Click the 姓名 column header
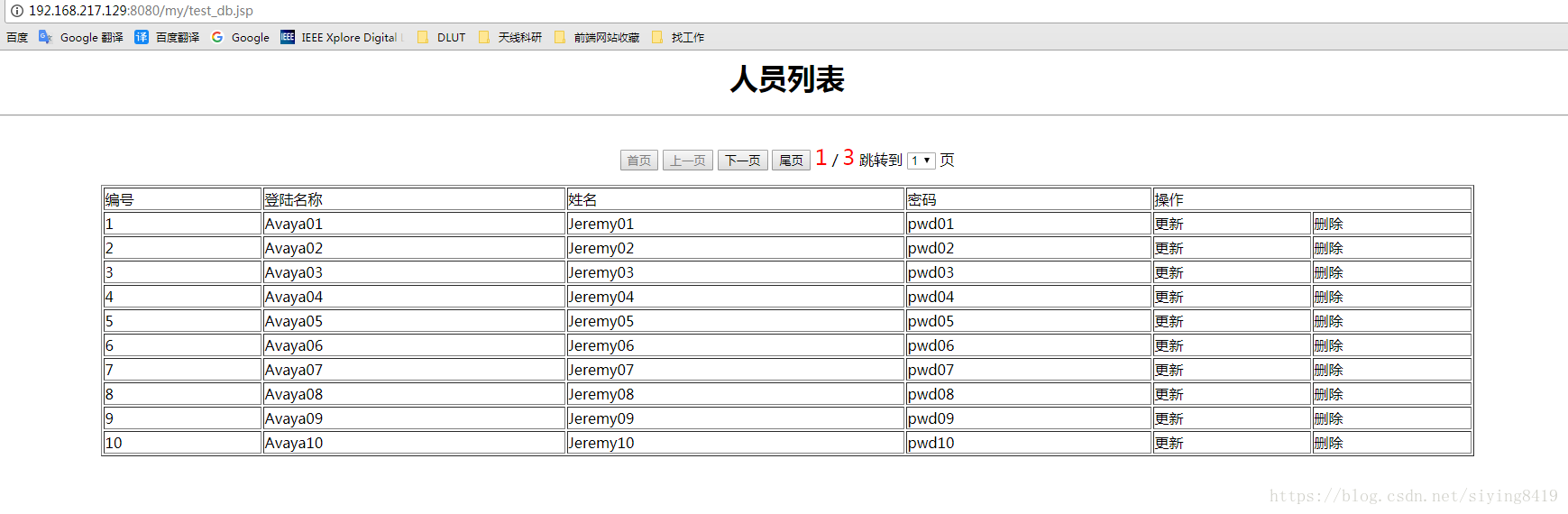The height and width of the screenshot is (514, 1568). pyautogui.click(x=736, y=199)
